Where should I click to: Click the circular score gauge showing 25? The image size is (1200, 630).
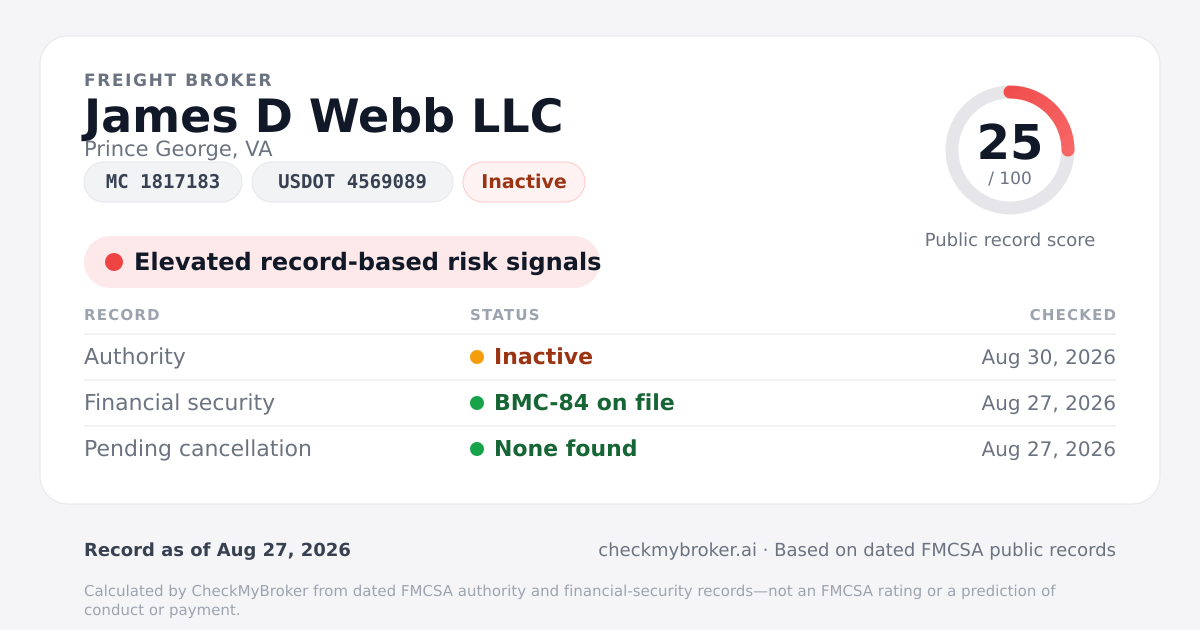(1010, 150)
